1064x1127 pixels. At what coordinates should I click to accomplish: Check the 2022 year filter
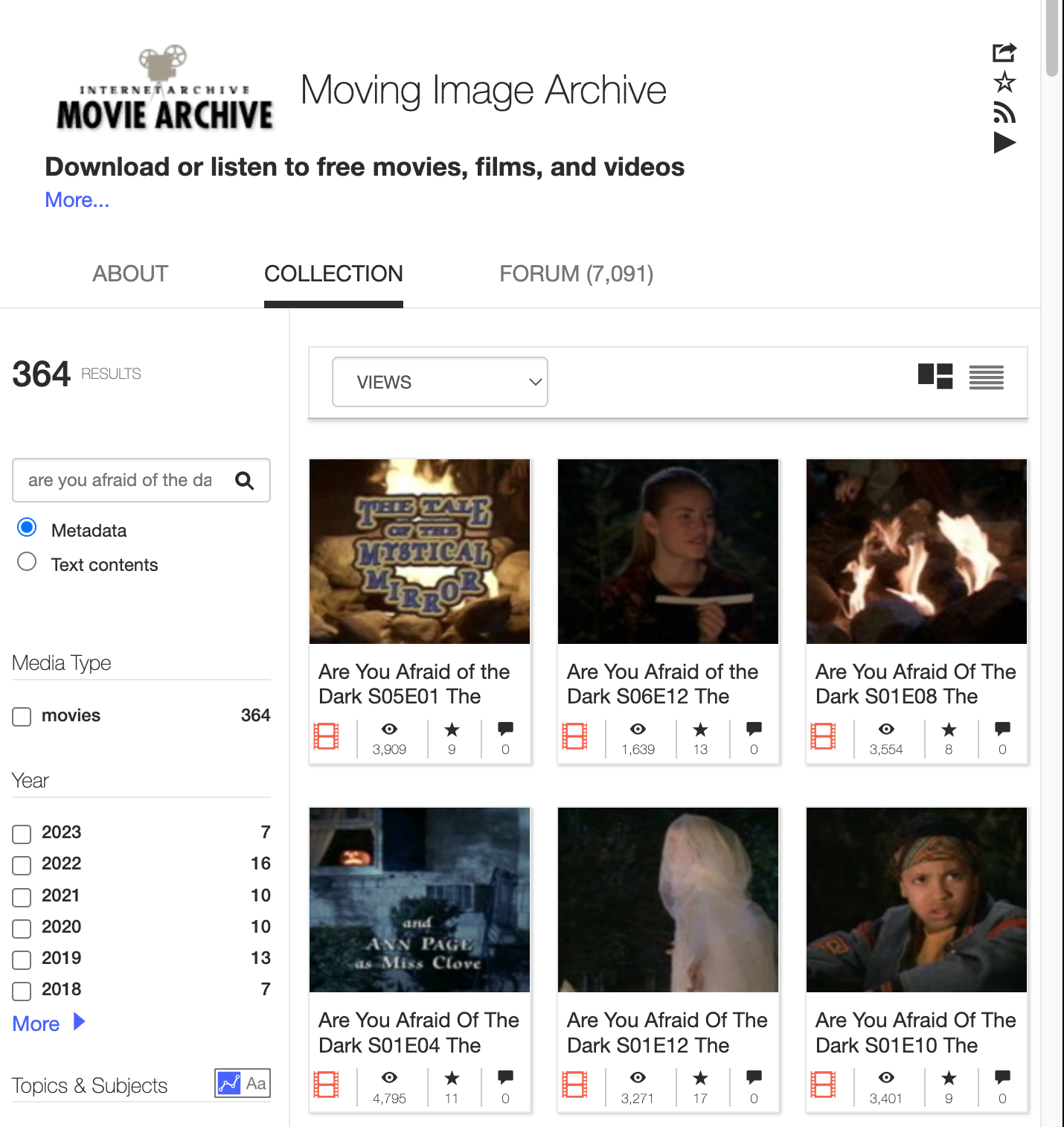[x=22, y=865]
